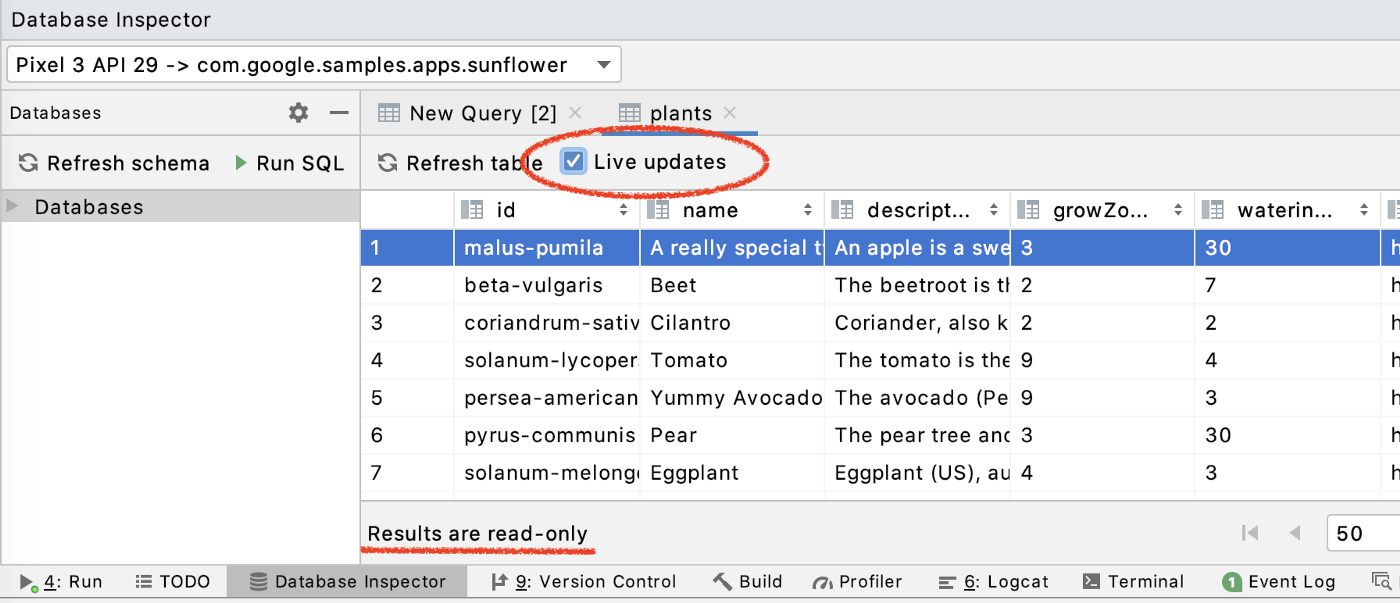This screenshot has height=603, width=1400.
Task: Open the Logcat tool window
Action: point(994,582)
